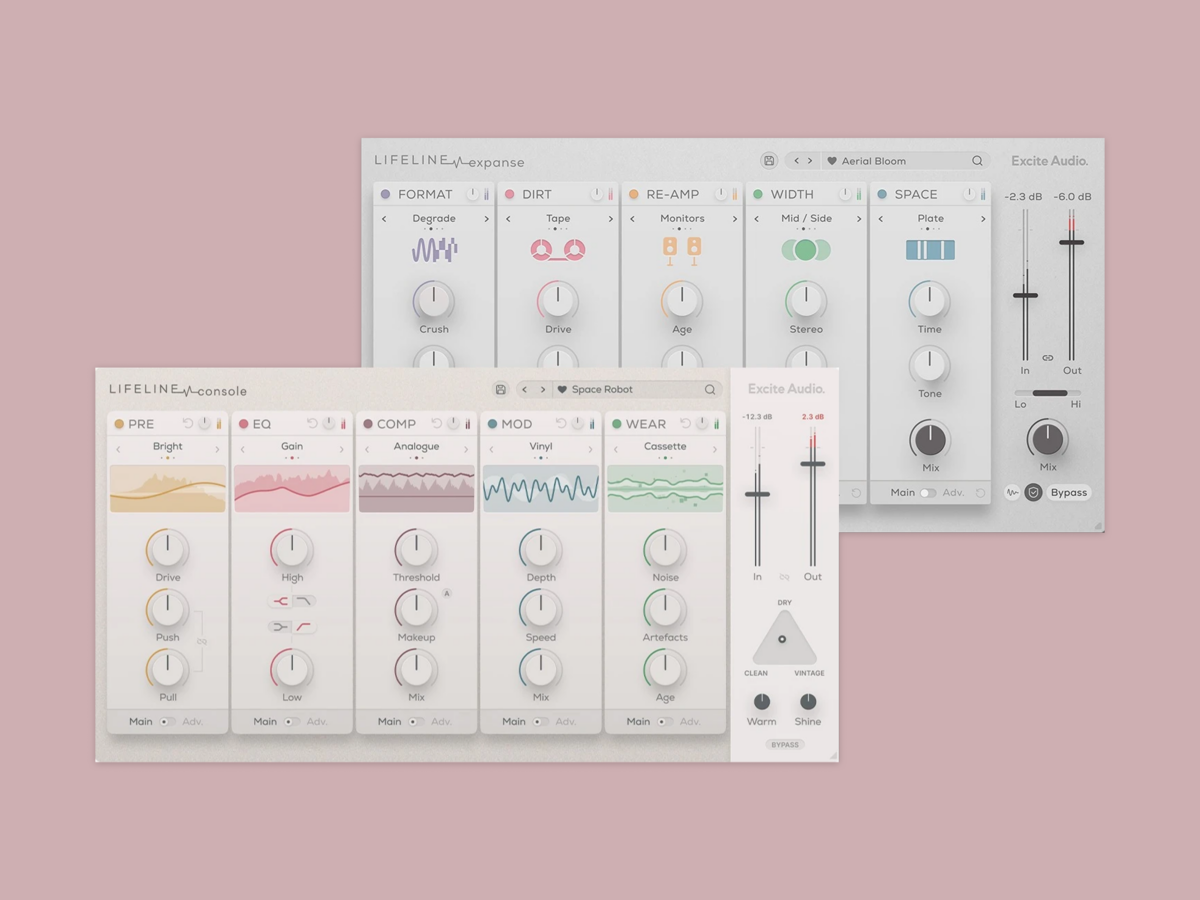This screenshot has height=900, width=1200.
Task: Reset the PRE module in Console
Action: pyautogui.click(x=188, y=424)
